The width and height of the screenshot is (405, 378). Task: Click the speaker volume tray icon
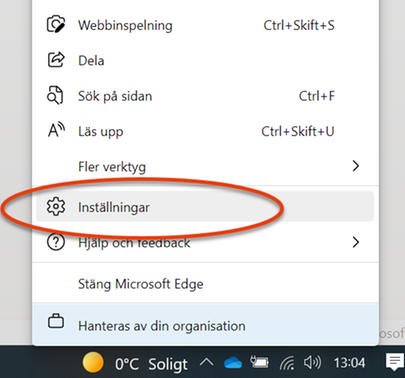pyautogui.click(x=312, y=362)
